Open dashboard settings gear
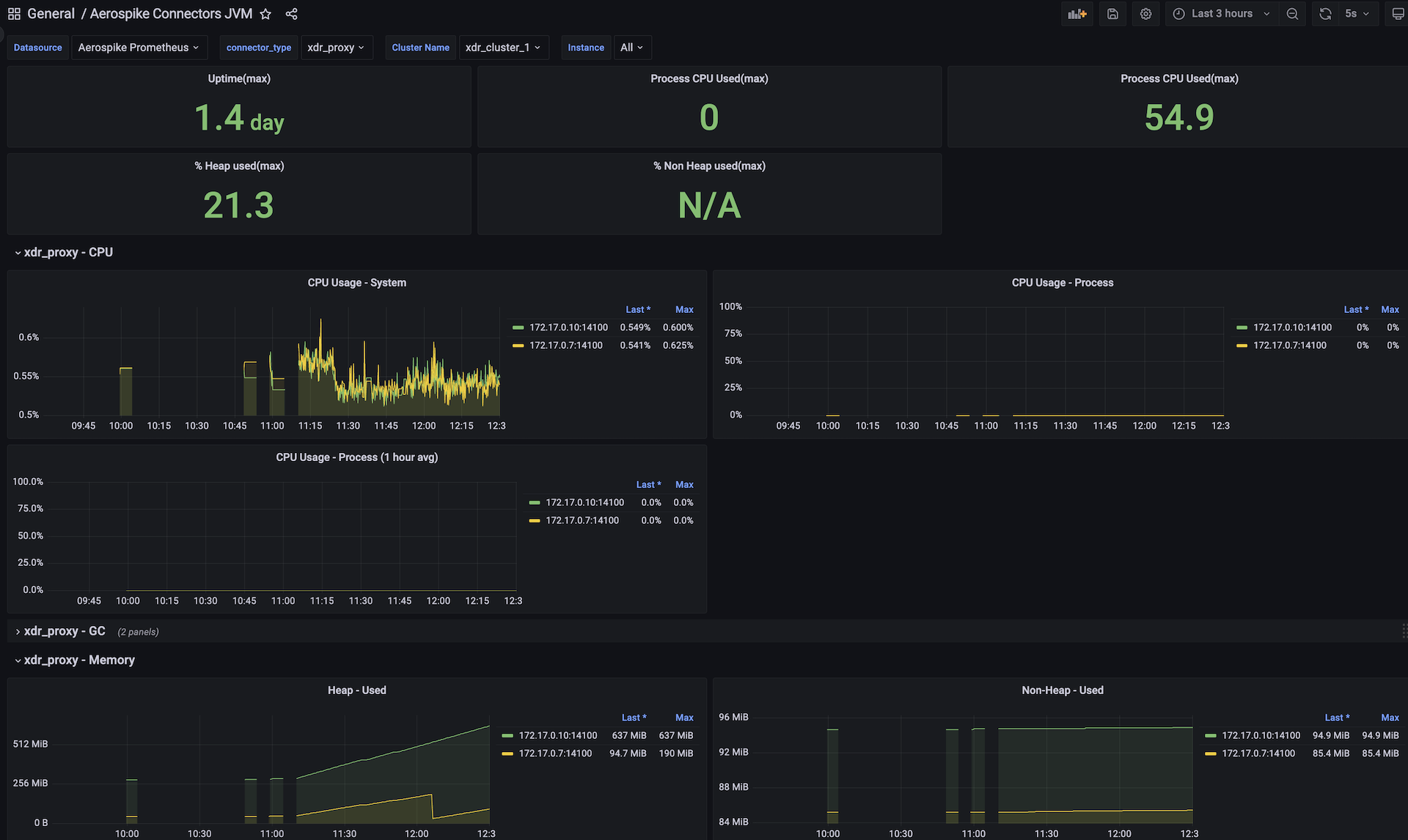The width and height of the screenshot is (1408, 840). click(1145, 14)
